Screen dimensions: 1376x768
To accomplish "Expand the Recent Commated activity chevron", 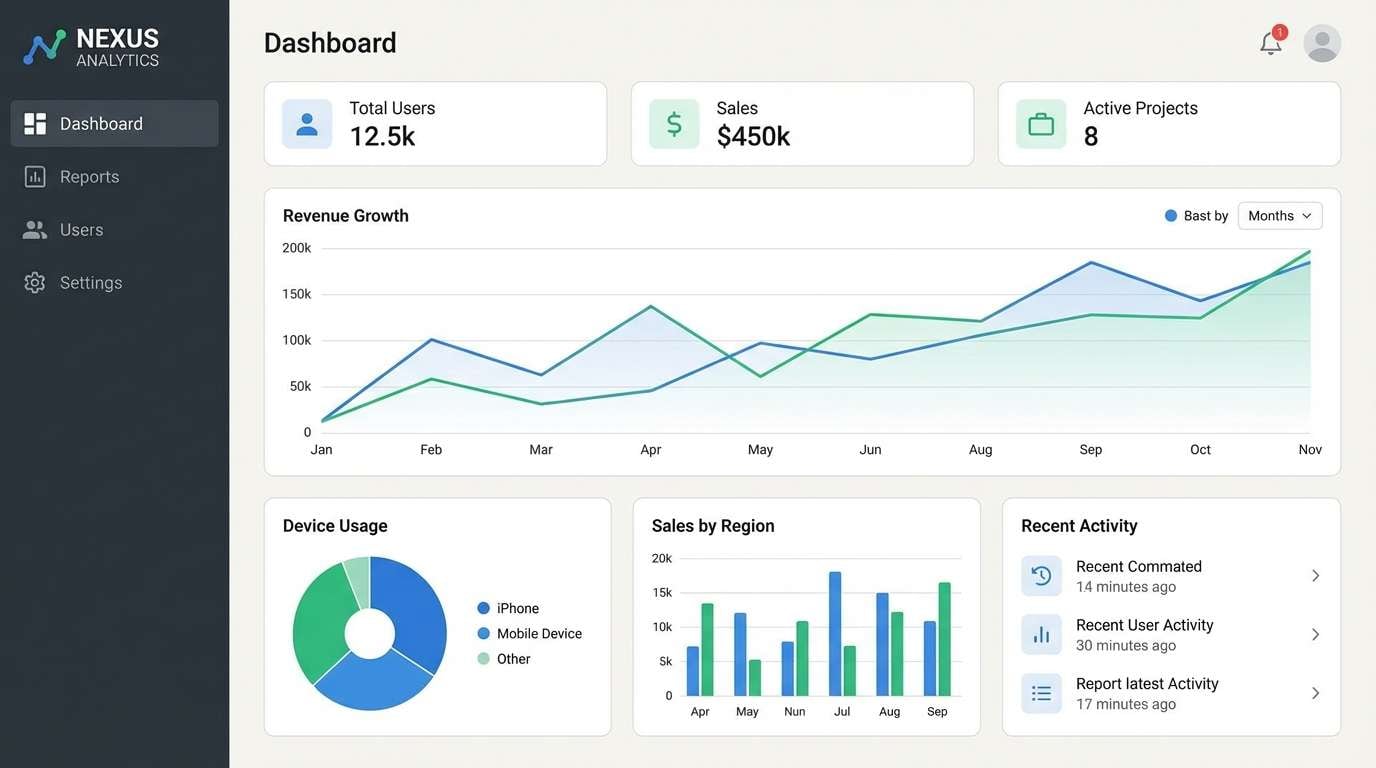I will tap(1317, 576).
